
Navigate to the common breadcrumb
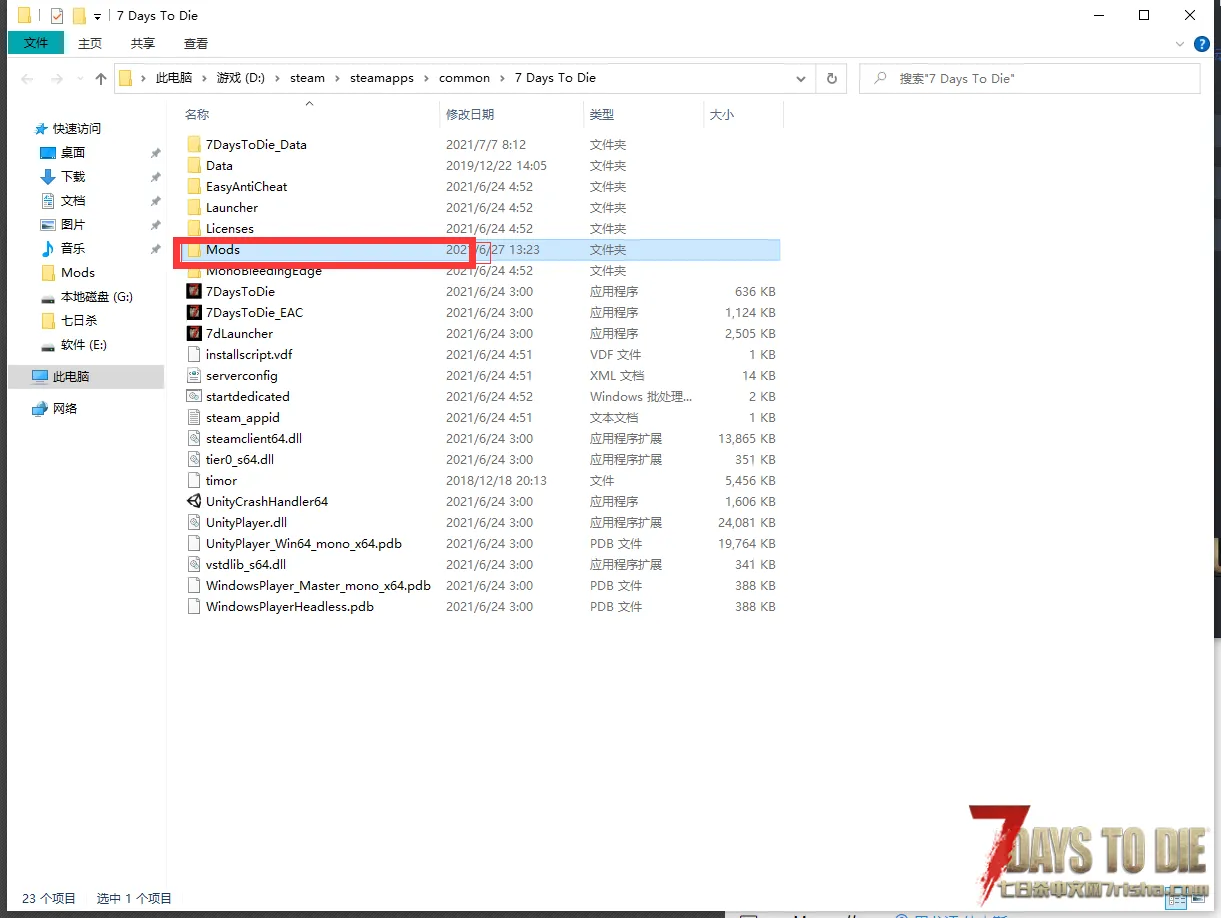point(465,78)
